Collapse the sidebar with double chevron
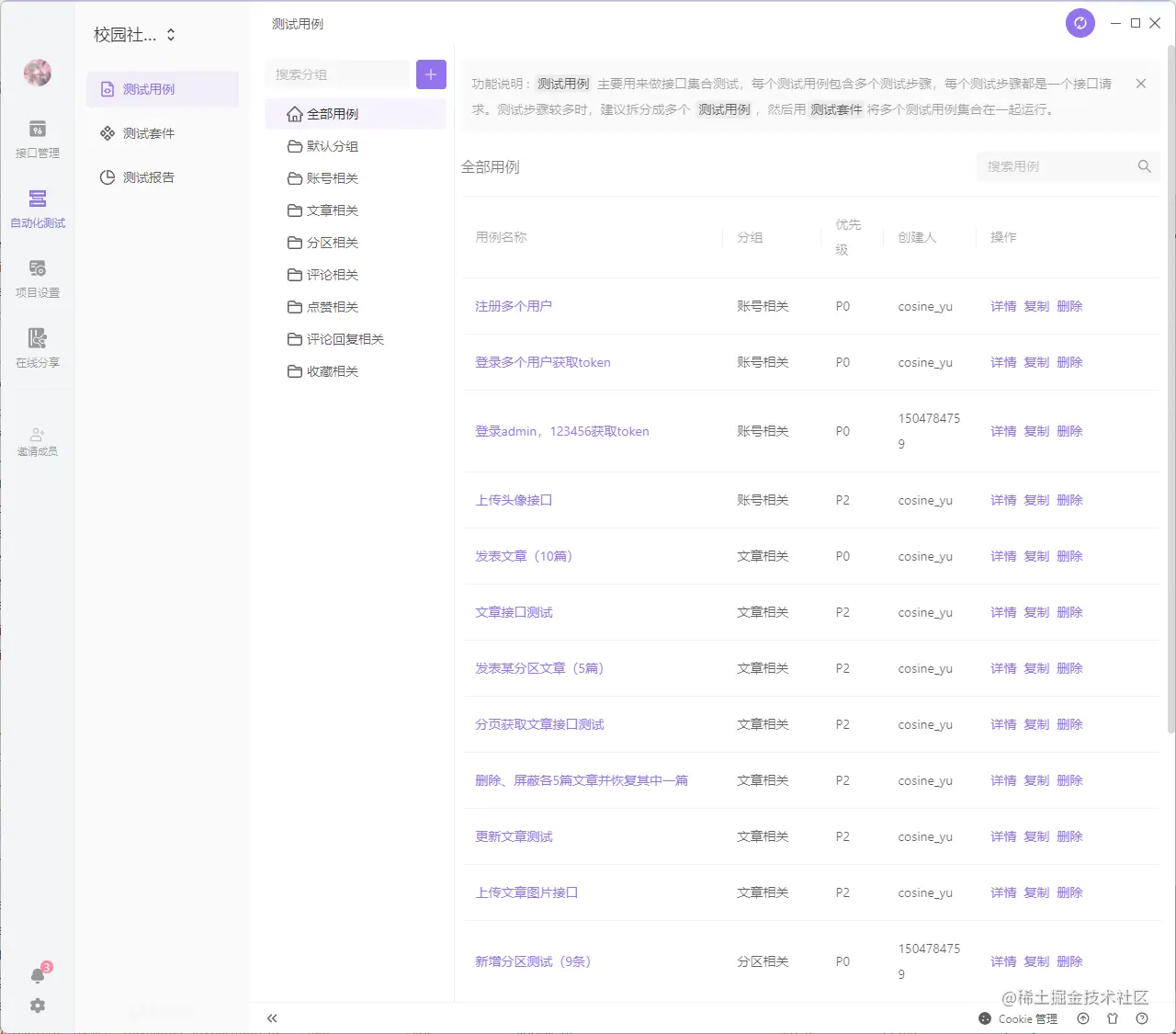The image size is (1176, 1034). point(272,1018)
